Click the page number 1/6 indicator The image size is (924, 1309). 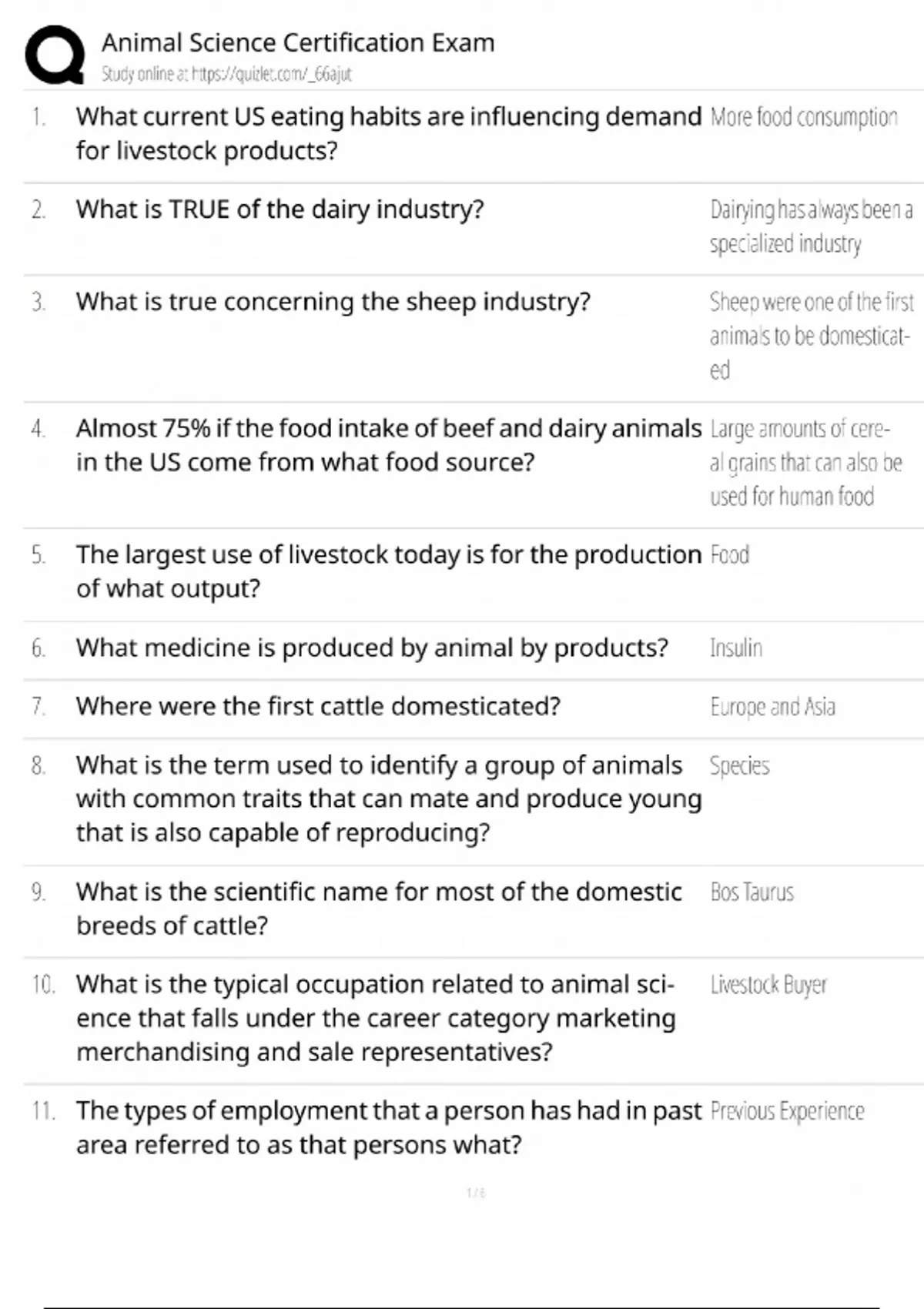pyautogui.click(x=476, y=1193)
